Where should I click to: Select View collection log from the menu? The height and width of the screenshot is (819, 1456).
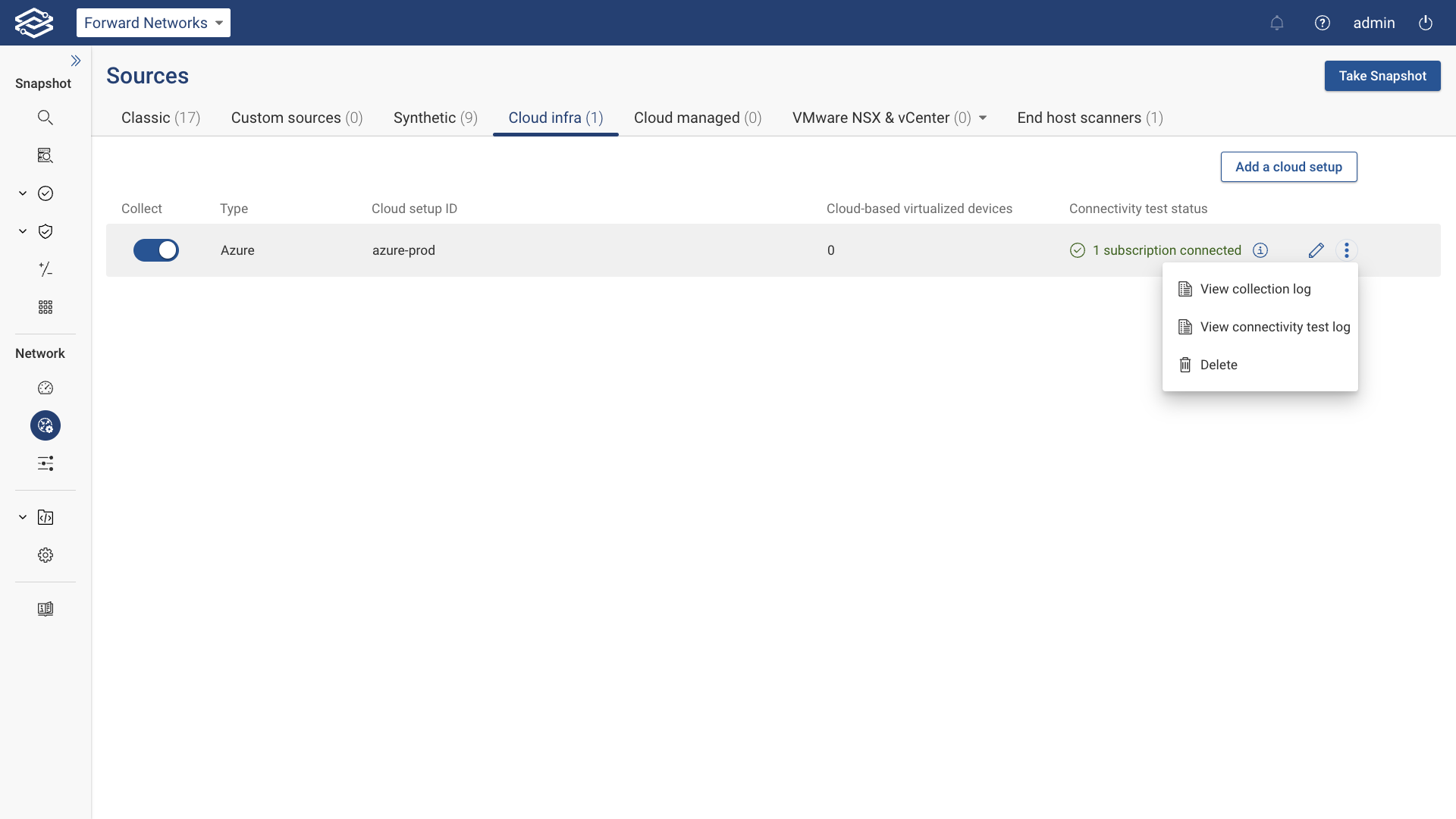click(1256, 289)
